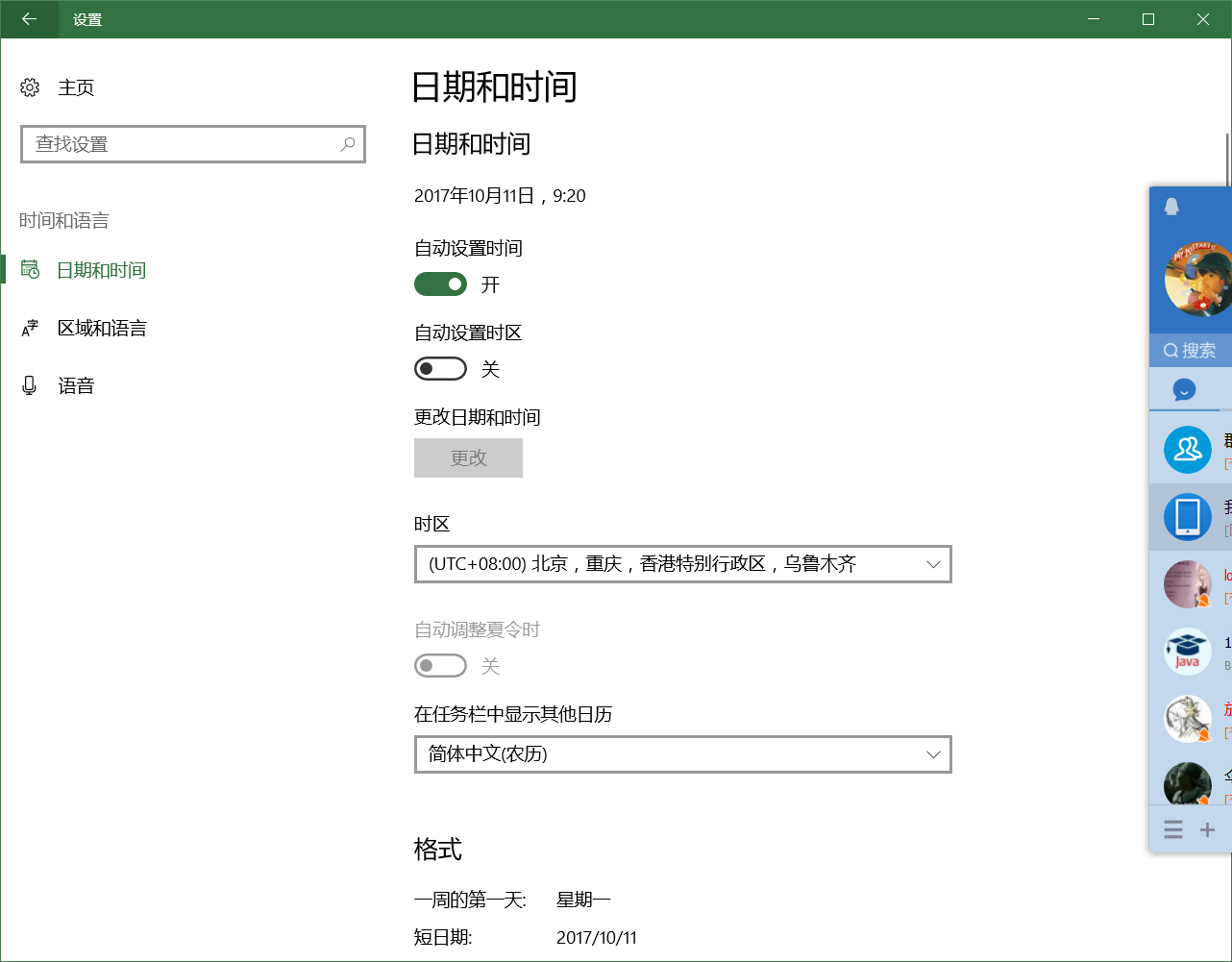Click 主页 home link
Image resolution: width=1232 pixels, height=962 pixels.
click(x=76, y=87)
